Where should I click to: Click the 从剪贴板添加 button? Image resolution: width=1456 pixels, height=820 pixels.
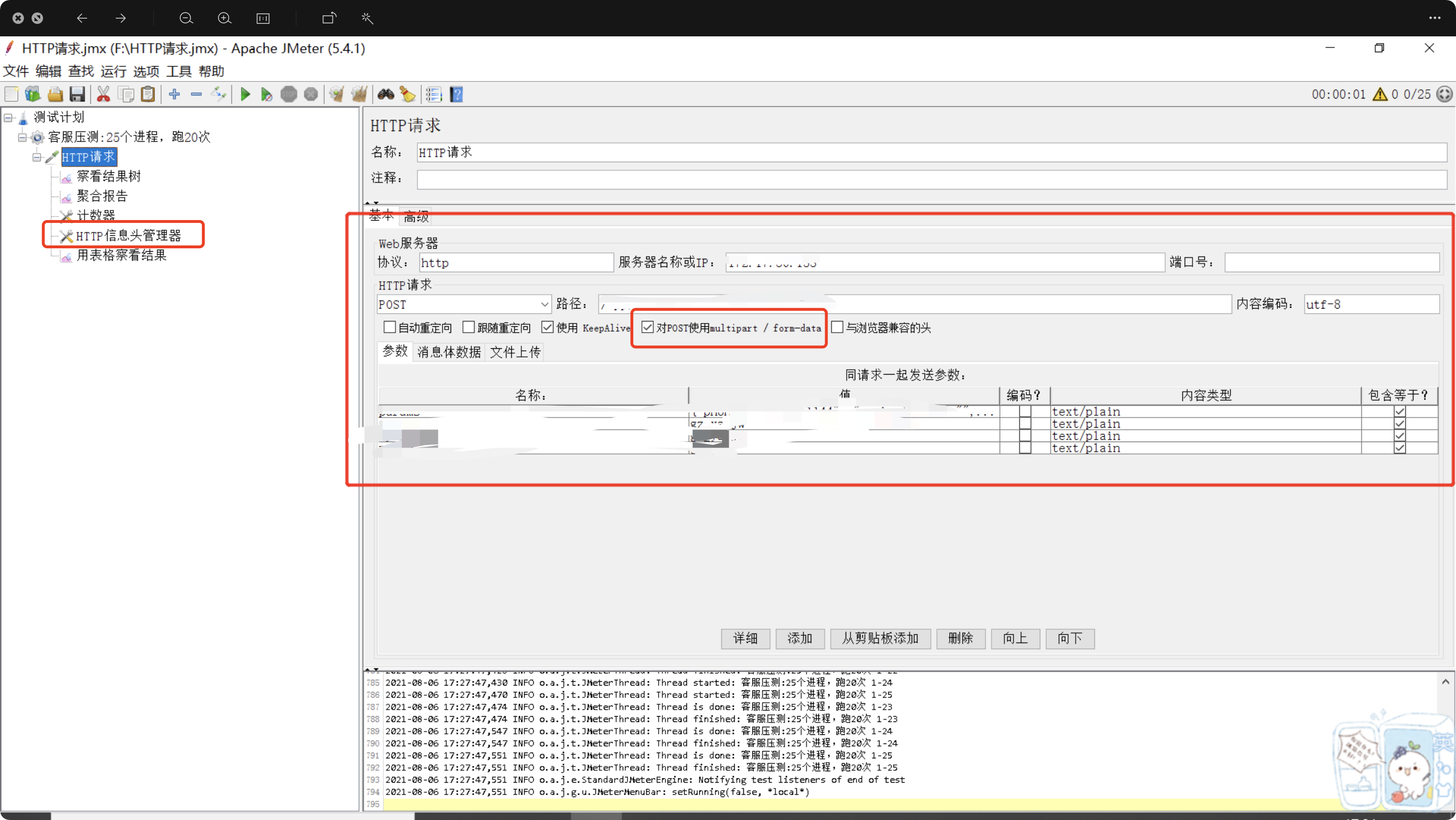(x=880, y=639)
